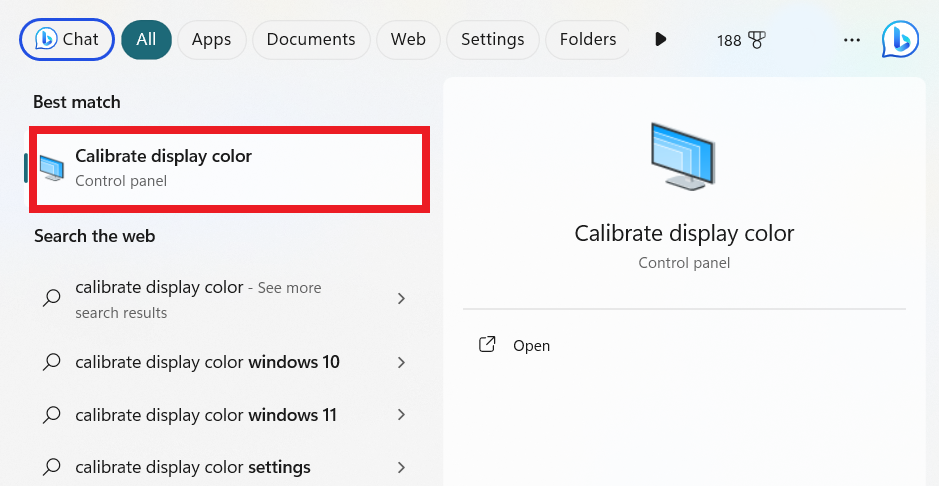Select the calibrate display color settings suggestion
The width and height of the screenshot is (939, 486).
[x=225, y=467]
